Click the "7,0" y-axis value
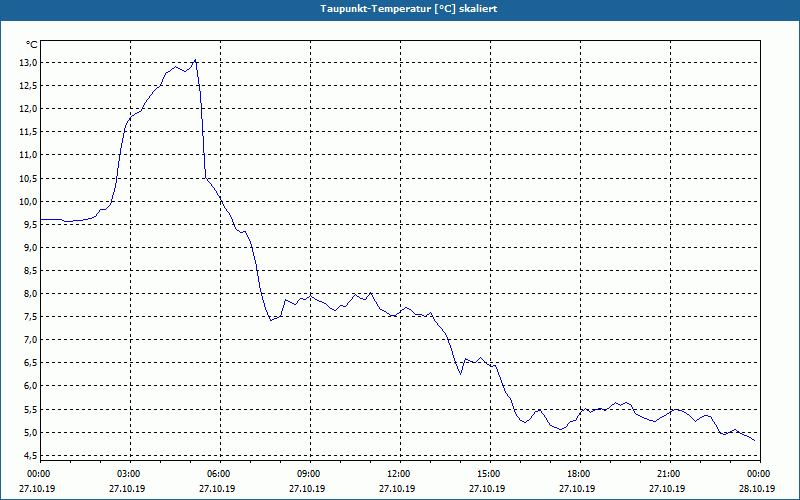 point(30,340)
